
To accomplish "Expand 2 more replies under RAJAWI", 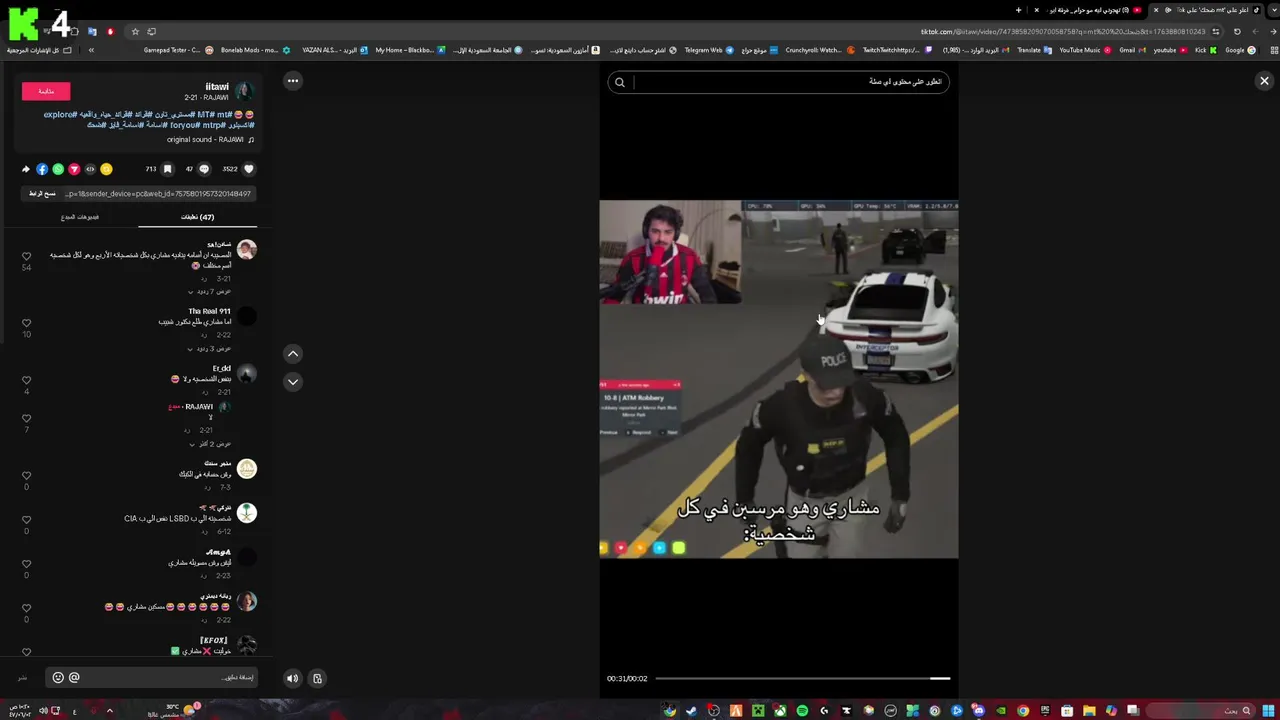I will click(x=210, y=443).
